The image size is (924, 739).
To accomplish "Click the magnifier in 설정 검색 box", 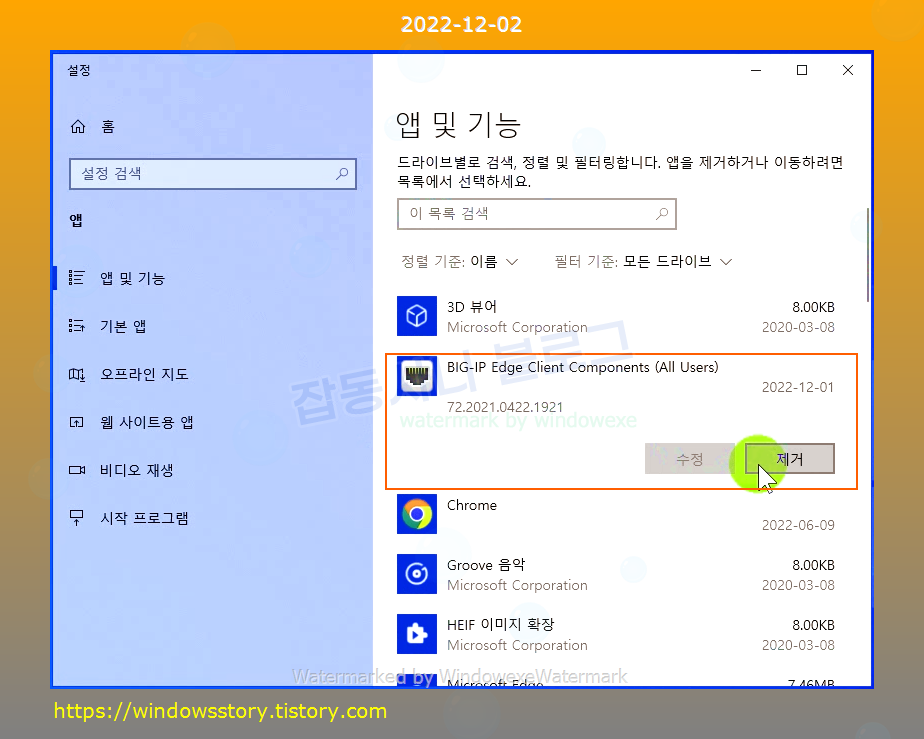I will (342, 173).
